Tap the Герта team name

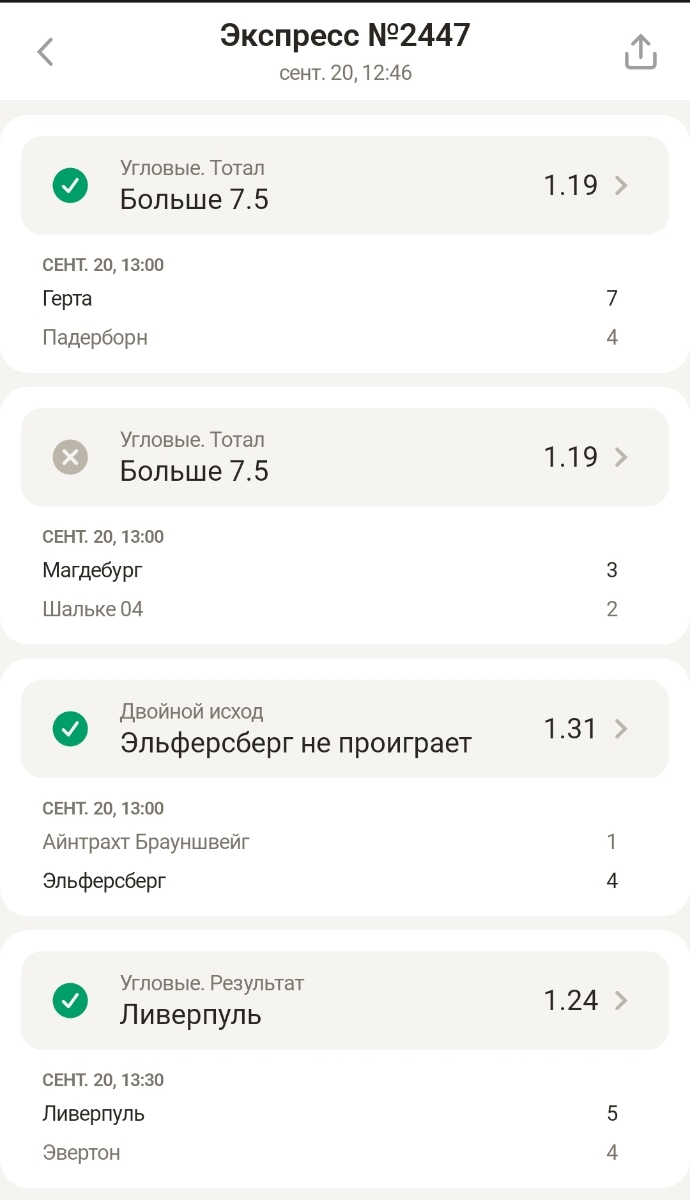point(68,298)
